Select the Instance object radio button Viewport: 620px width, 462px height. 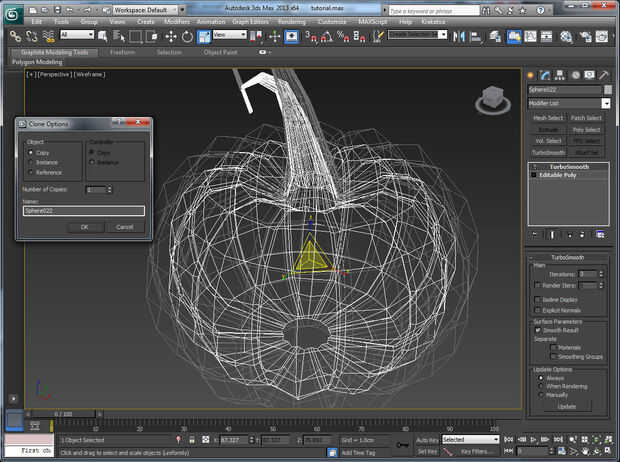(30, 161)
